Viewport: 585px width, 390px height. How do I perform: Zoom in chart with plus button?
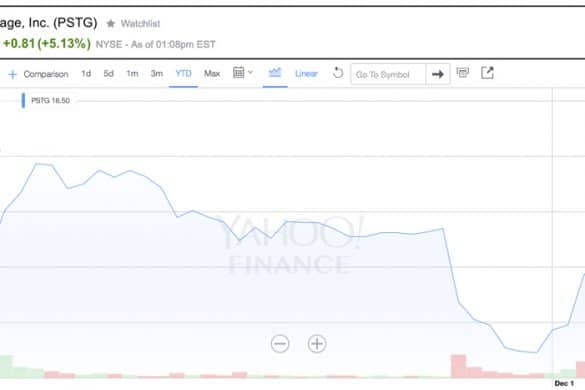point(317,344)
